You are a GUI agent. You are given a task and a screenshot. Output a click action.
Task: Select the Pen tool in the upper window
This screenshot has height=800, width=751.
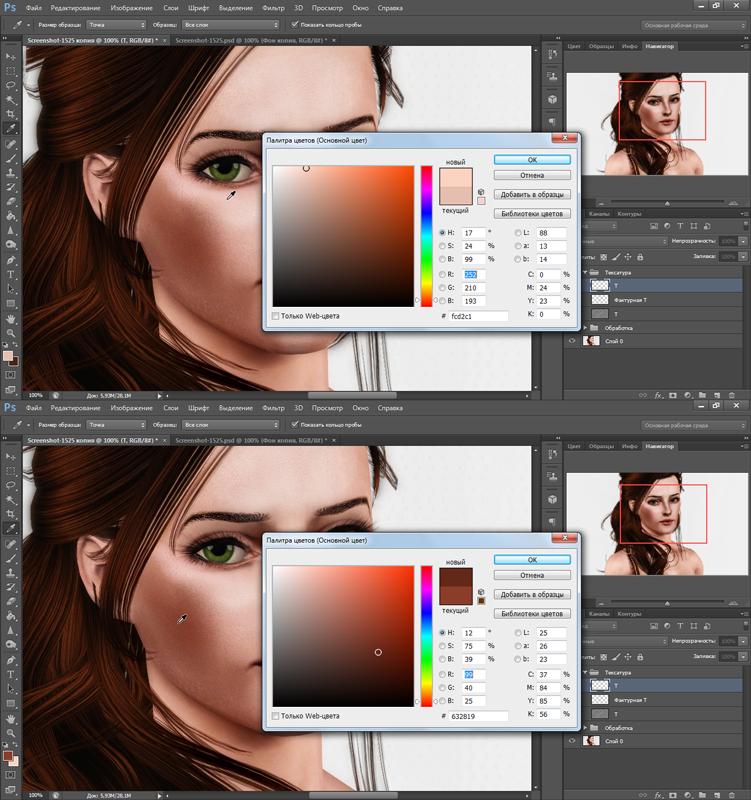tap(11, 260)
